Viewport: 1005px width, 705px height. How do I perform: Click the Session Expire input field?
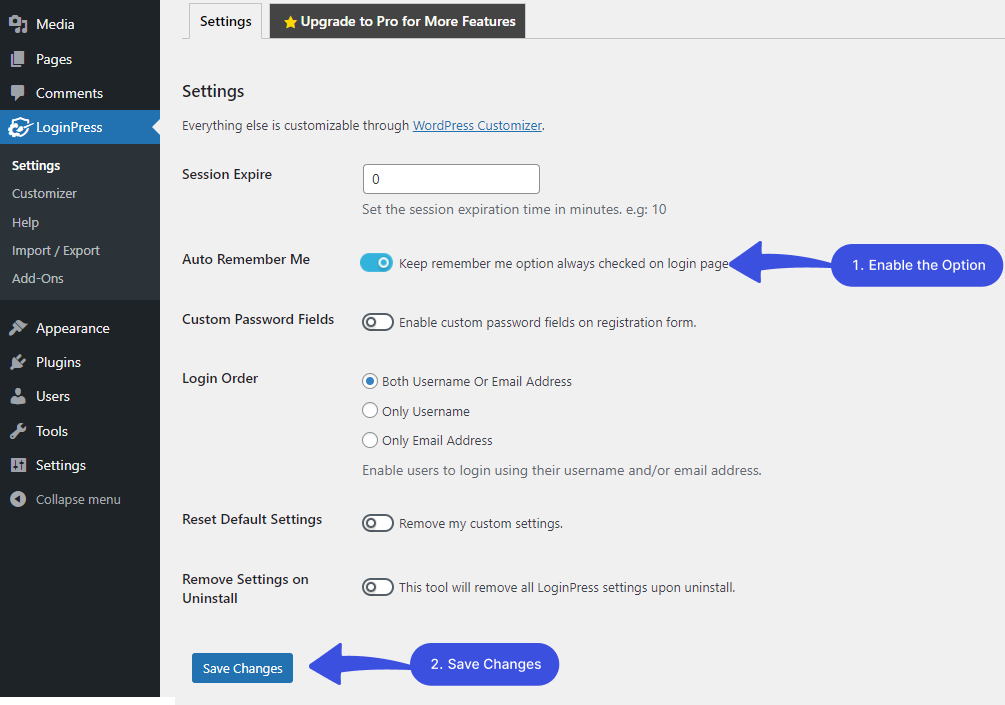pos(451,179)
